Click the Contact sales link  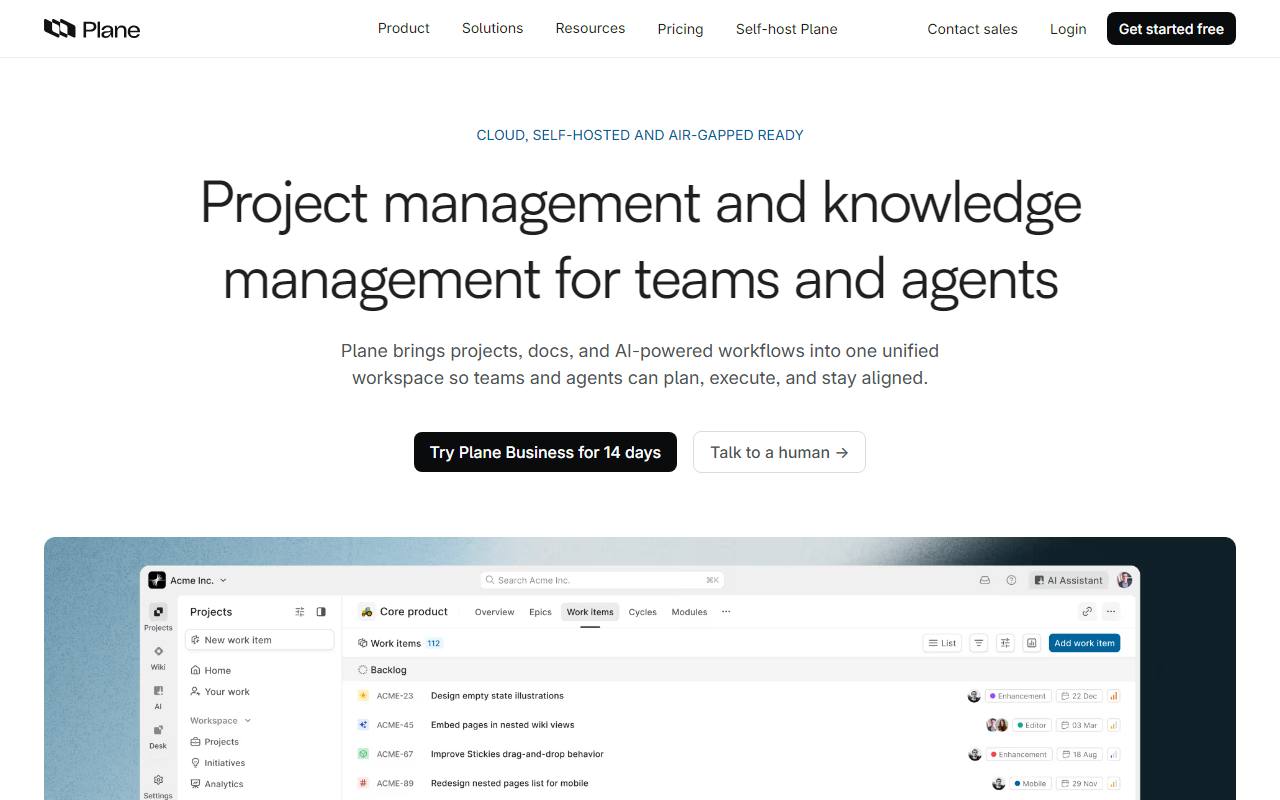(x=972, y=29)
